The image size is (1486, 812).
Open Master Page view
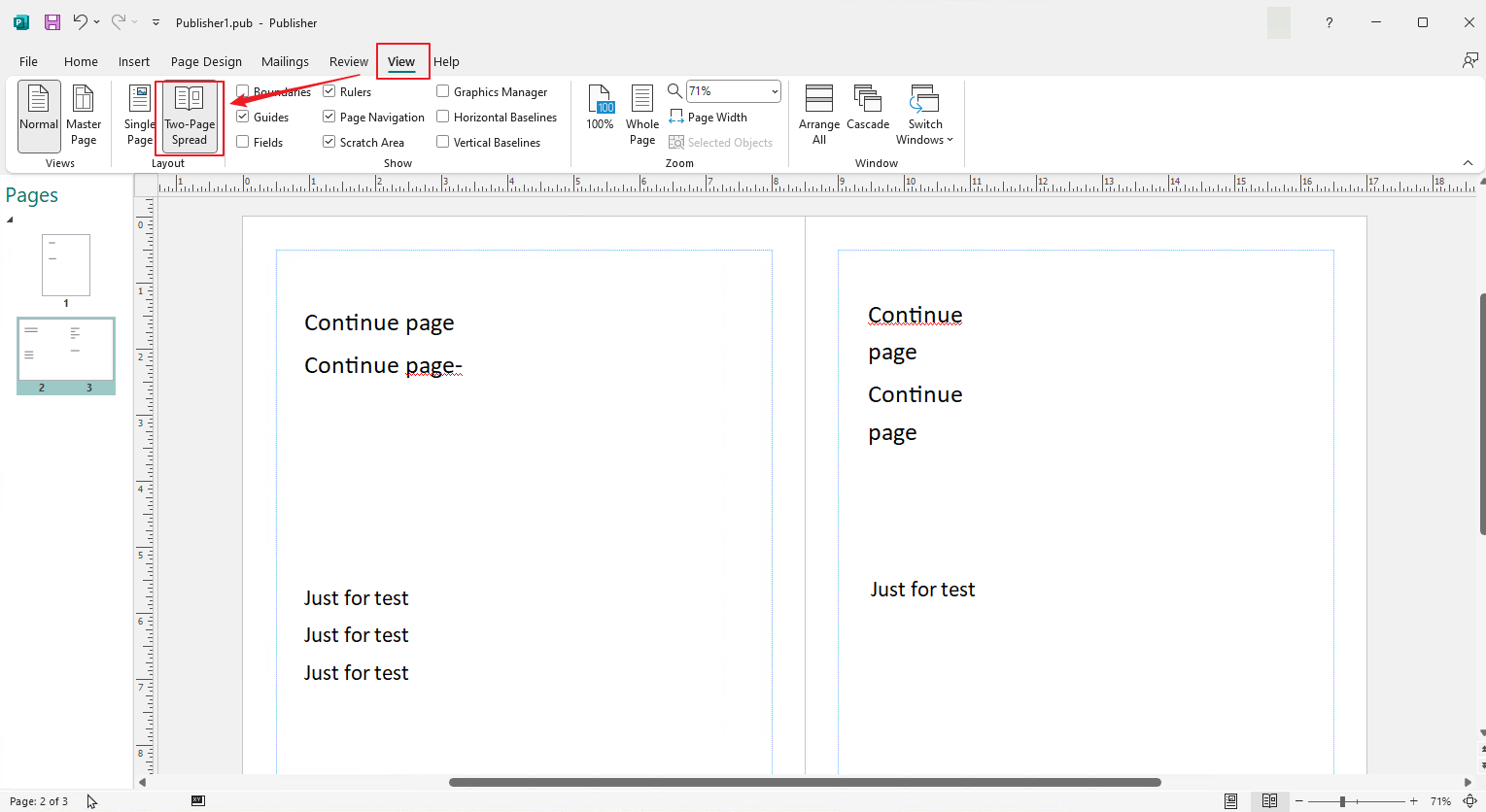84,117
